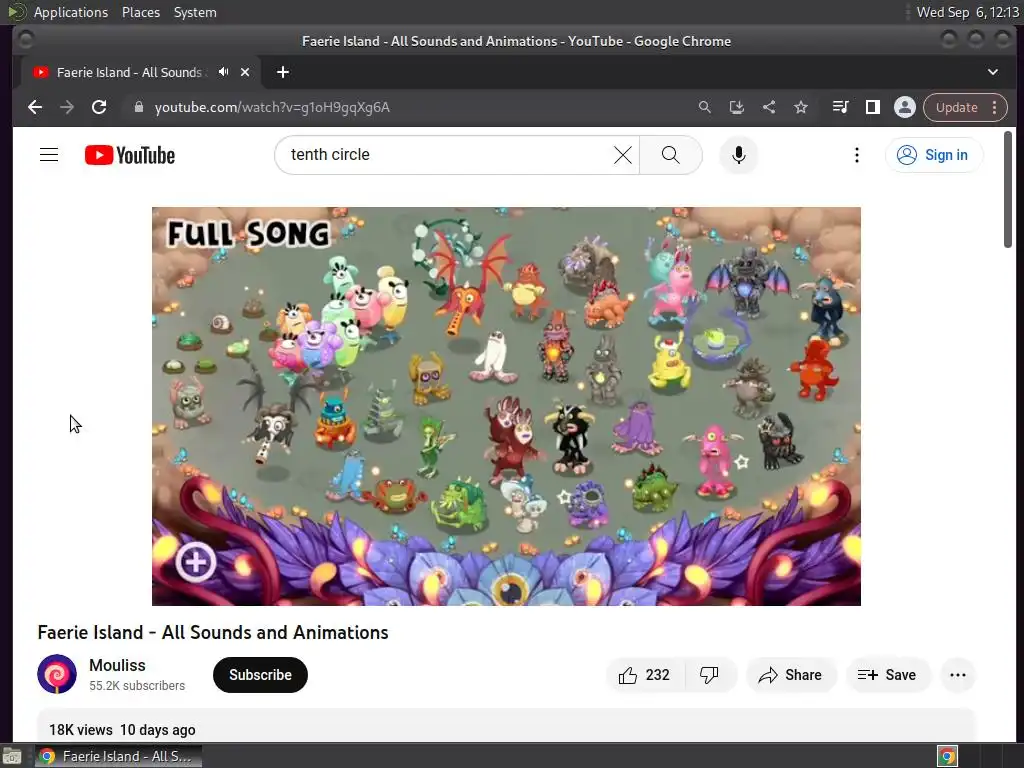Bookmark this tab with star icon
1024x768 pixels.
(x=801, y=107)
